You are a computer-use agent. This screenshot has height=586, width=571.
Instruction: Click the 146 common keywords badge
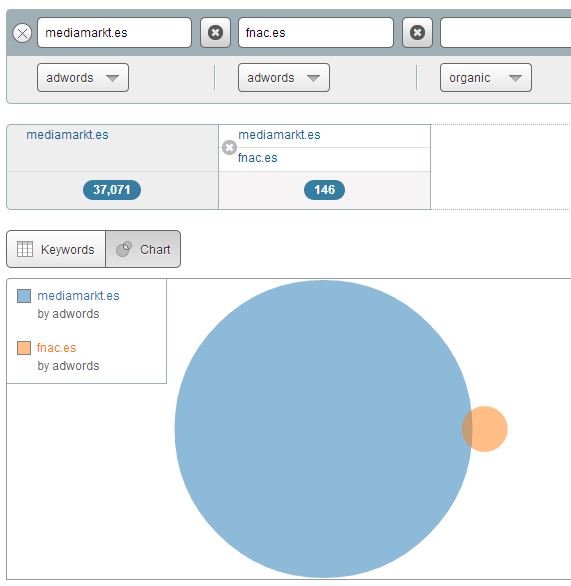pos(324,190)
